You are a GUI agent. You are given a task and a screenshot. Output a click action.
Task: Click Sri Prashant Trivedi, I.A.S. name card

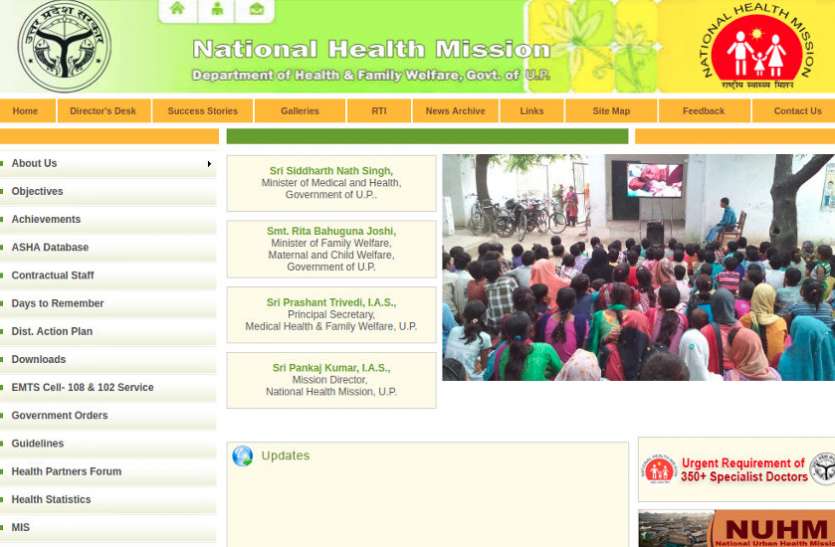331,315
